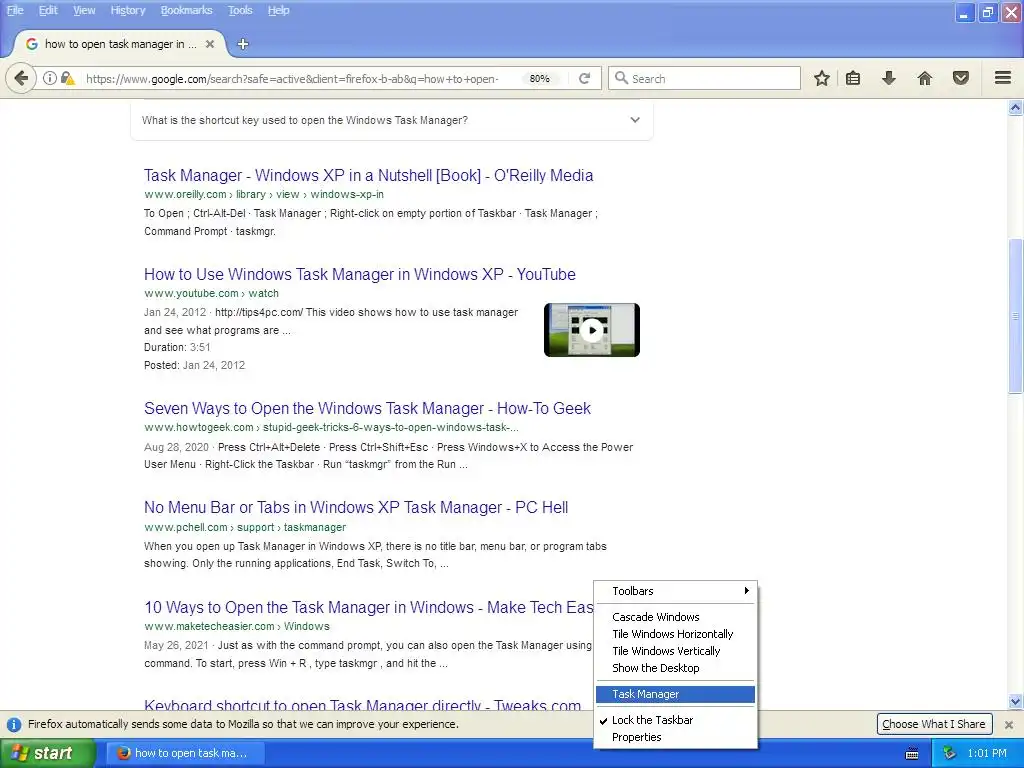Open the Edit menu

(48, 10)
